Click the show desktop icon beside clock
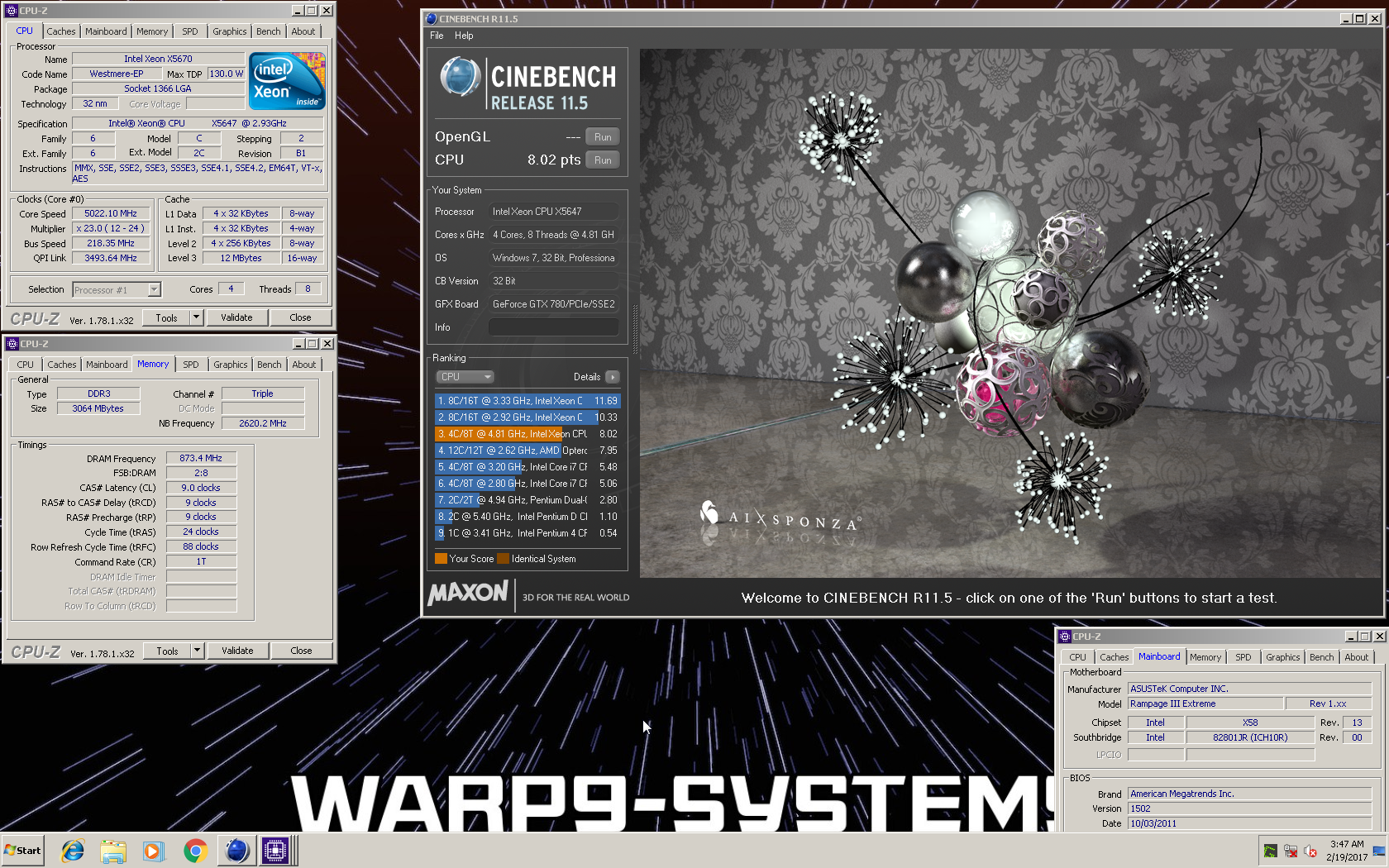This screenshot has width=1389, height=868. click(x=1379, y=851)
